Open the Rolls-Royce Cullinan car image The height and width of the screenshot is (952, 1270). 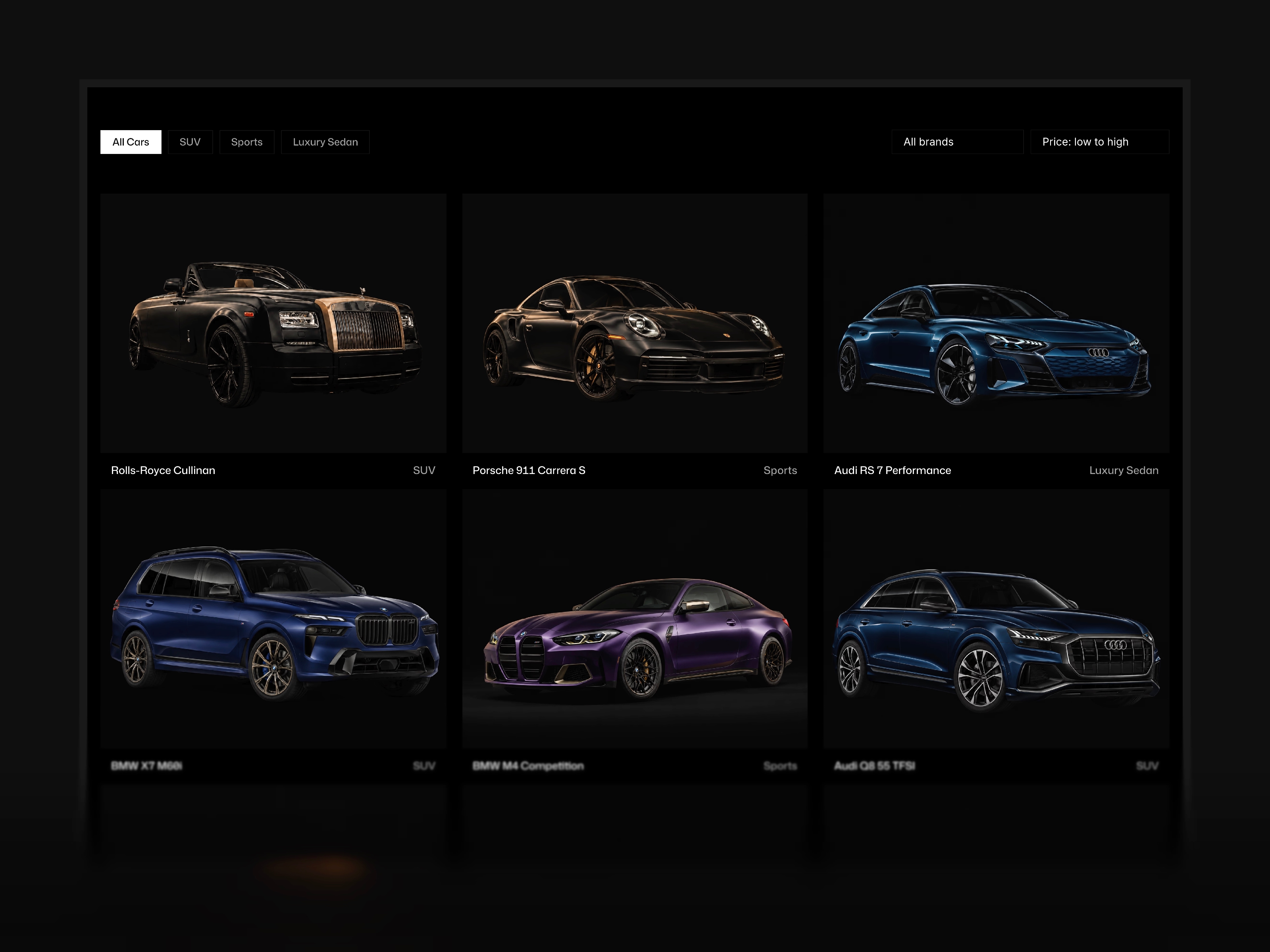pyautogui.click(x=273, y=323)
